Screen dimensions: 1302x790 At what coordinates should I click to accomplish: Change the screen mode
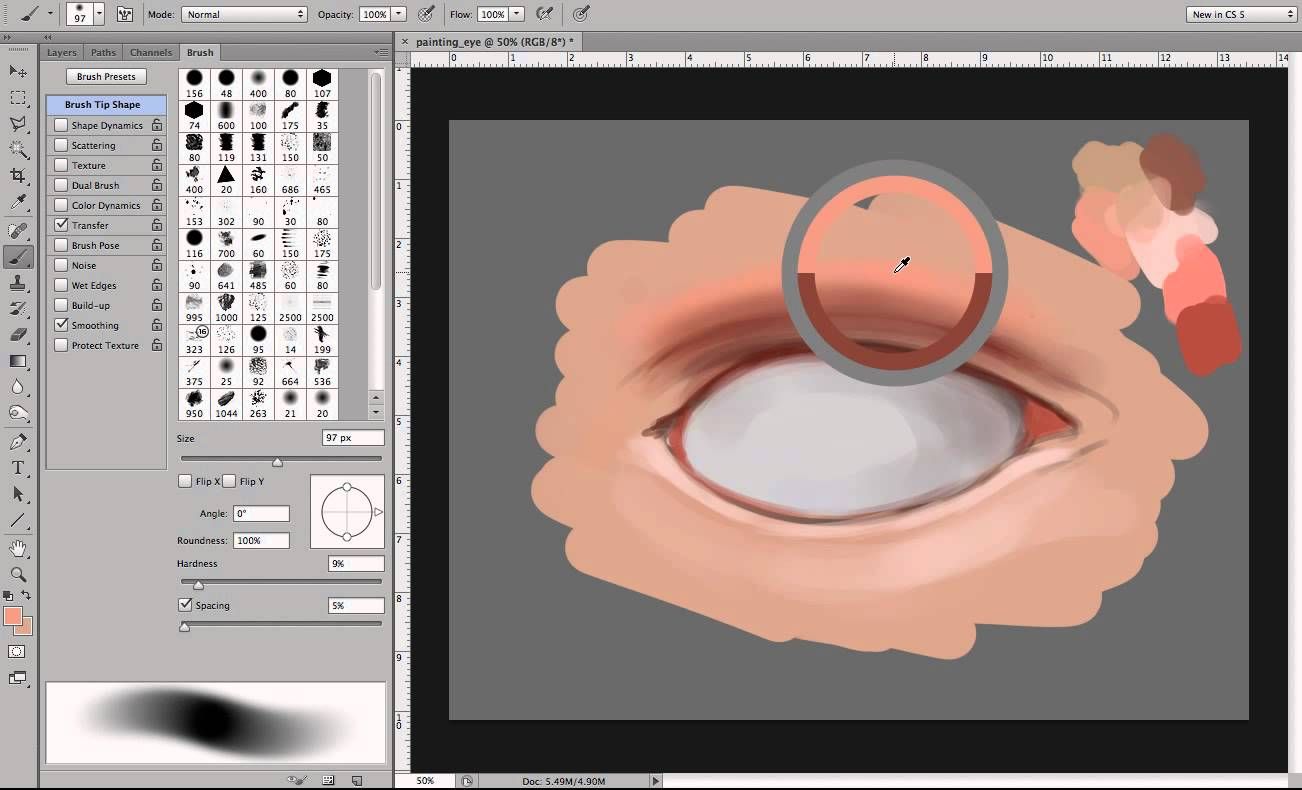coord(17,678)
